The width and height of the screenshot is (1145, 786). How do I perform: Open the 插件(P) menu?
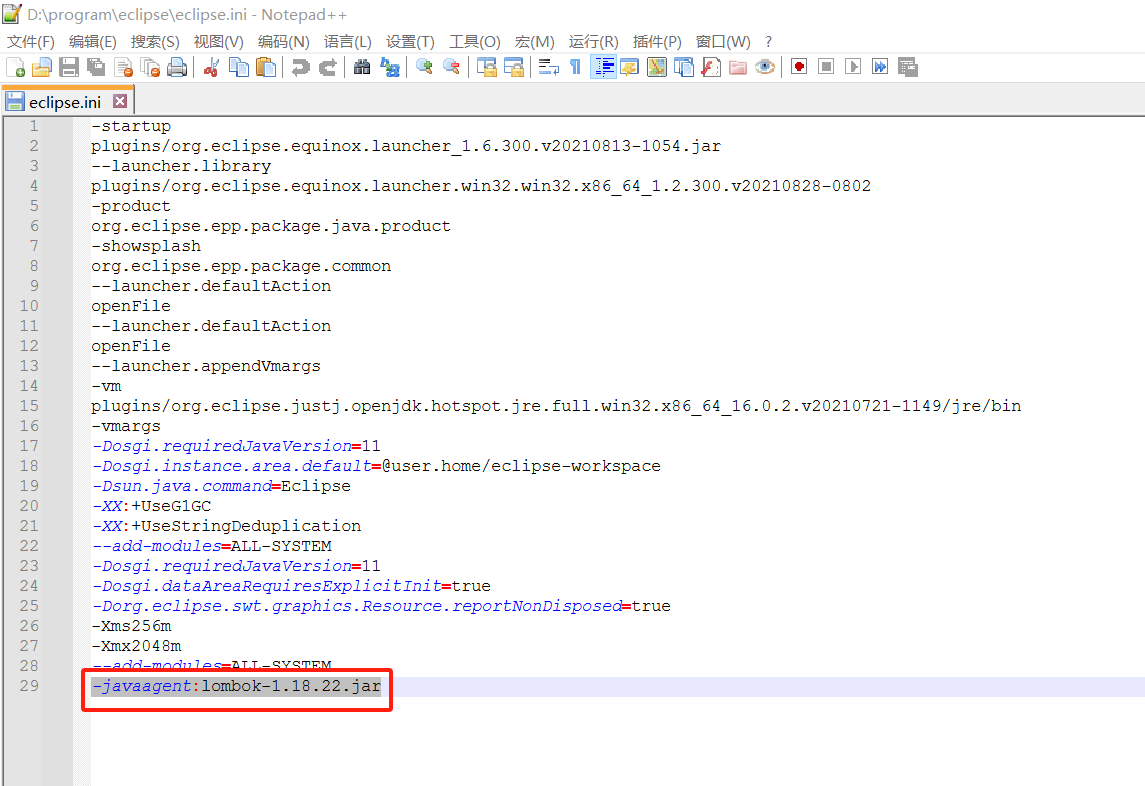[x=657, y=41]
